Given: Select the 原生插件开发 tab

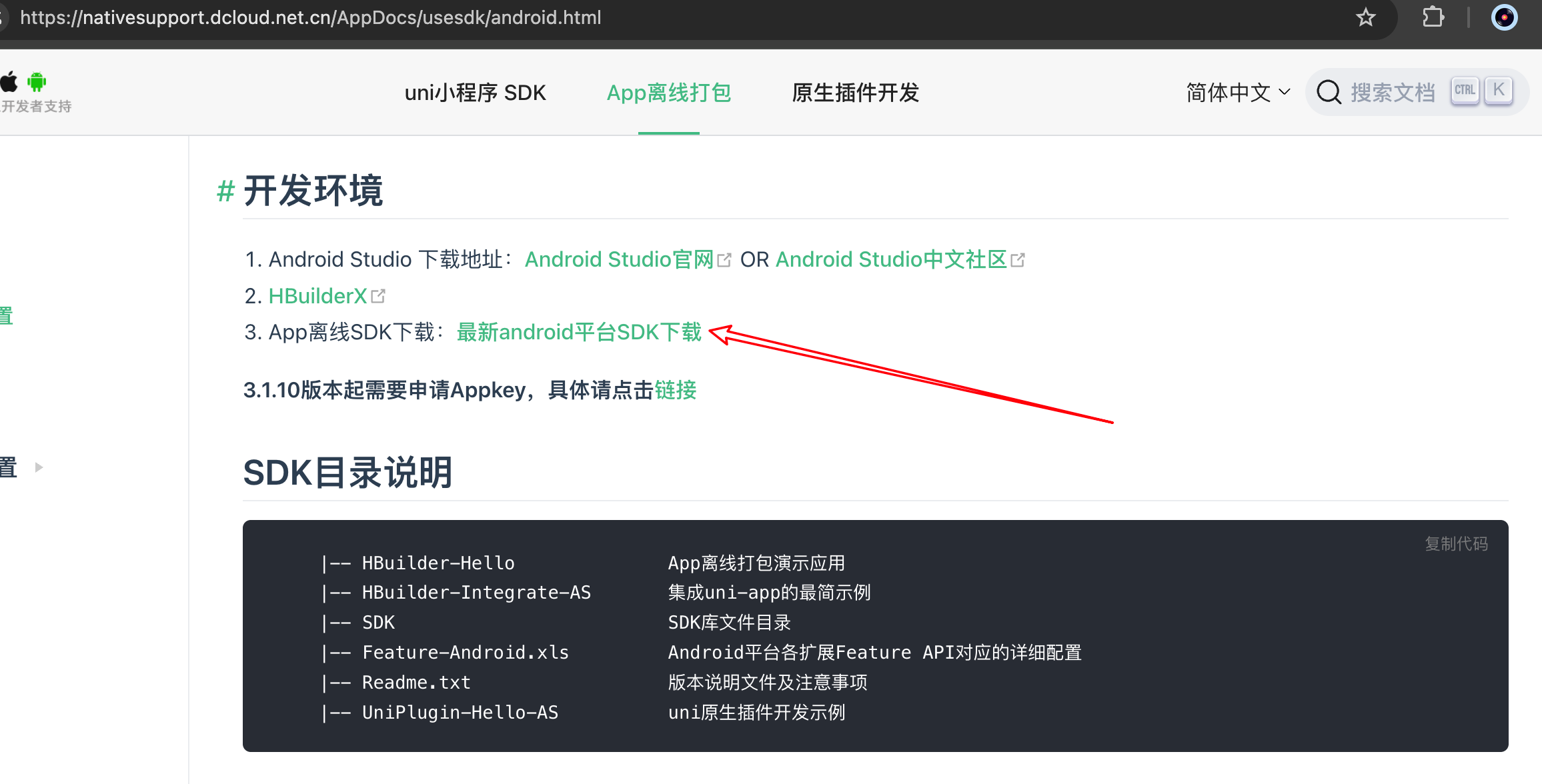Looking at the screenshot, I should tap(856, 93).
